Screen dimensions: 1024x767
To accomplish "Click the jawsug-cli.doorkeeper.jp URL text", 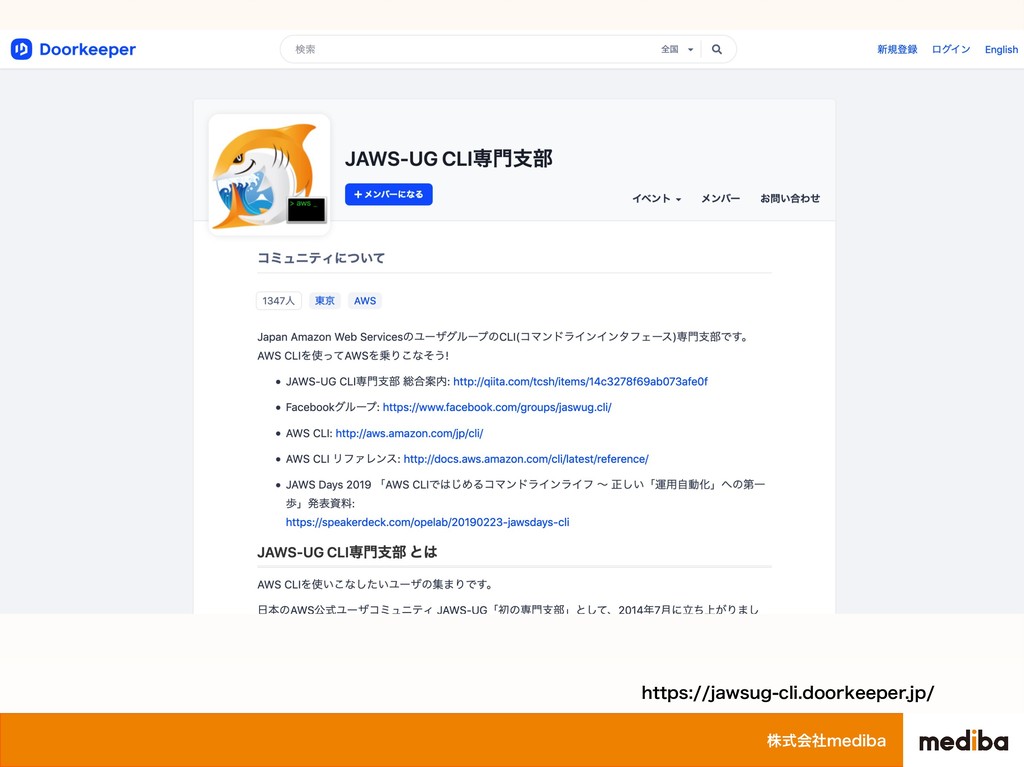I will point(788,693).
